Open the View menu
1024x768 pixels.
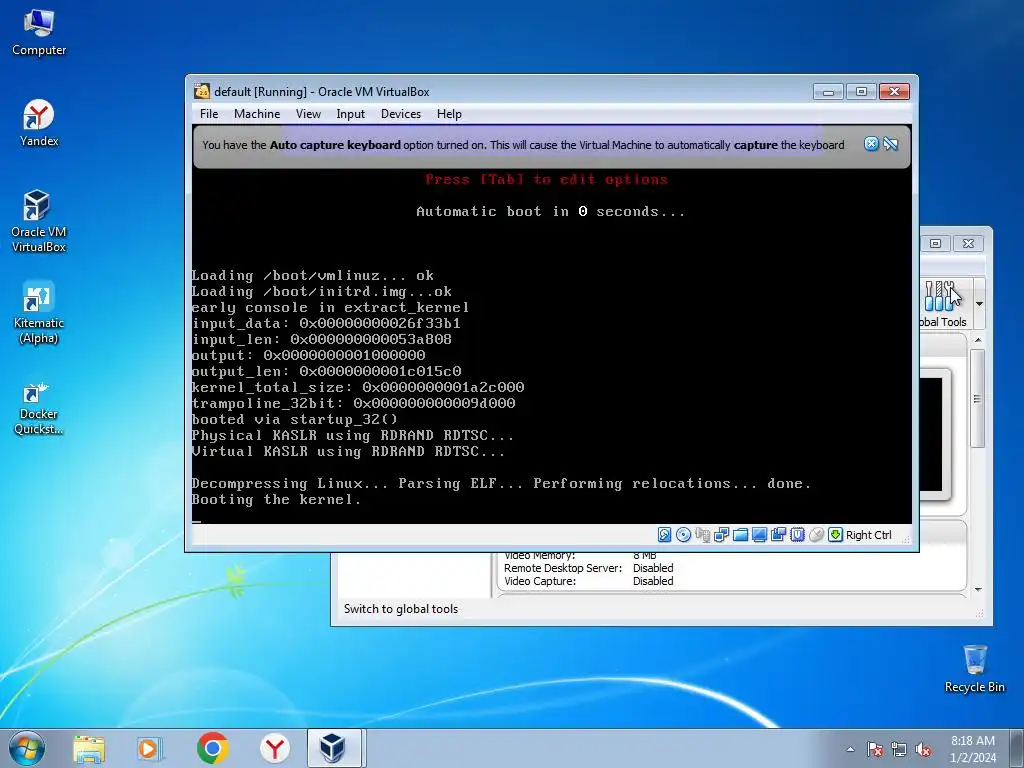[308, 114]
